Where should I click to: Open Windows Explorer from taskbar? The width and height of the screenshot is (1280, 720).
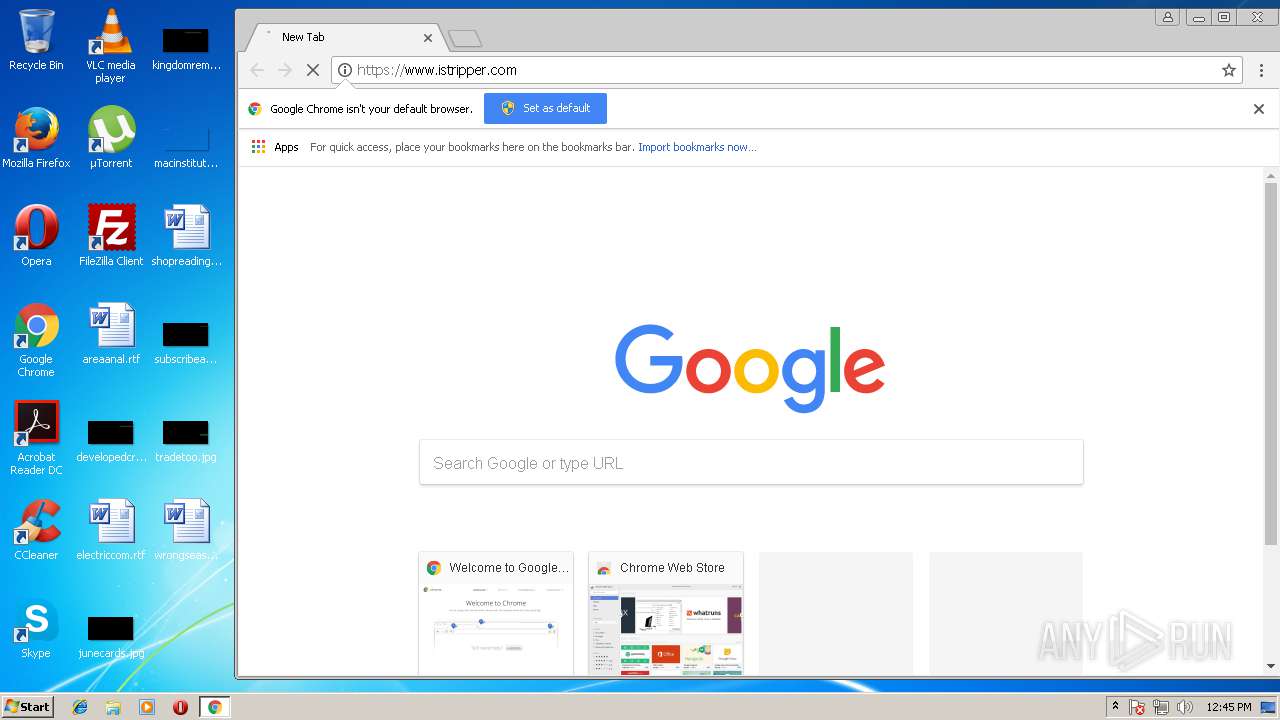click(113, 707)
